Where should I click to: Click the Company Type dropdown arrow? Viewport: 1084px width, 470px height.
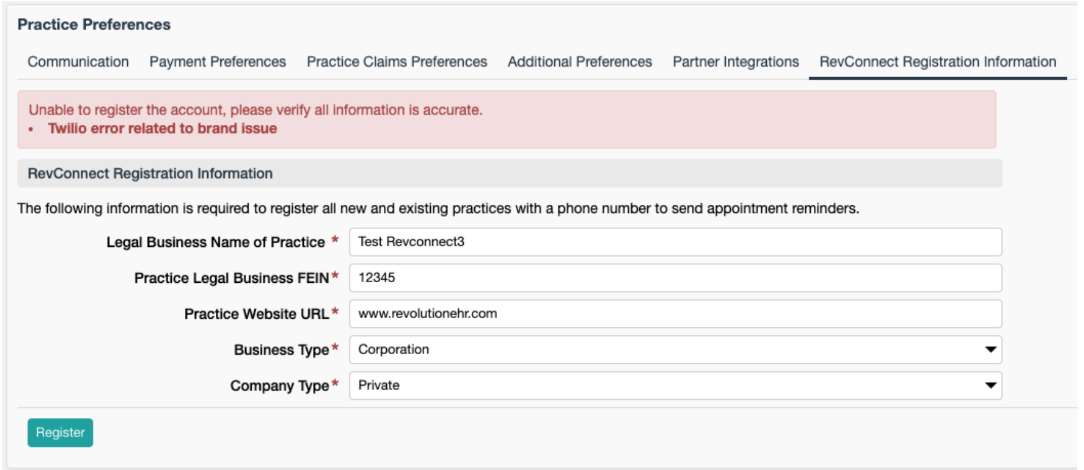click(x=990, y=385)
